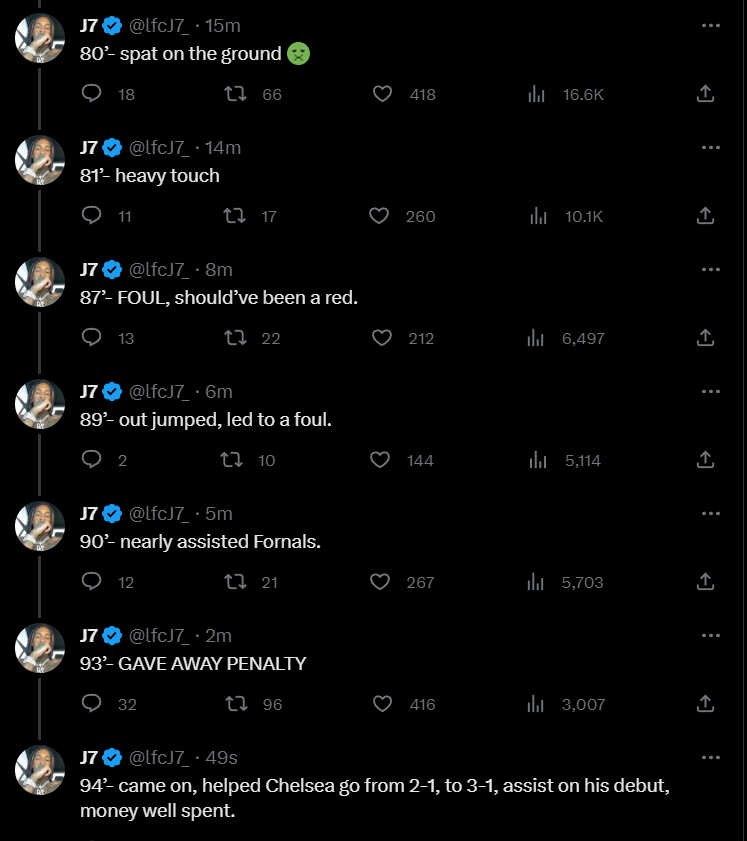Reply to the "spat on the ground" tweet

tap(92, 93)
